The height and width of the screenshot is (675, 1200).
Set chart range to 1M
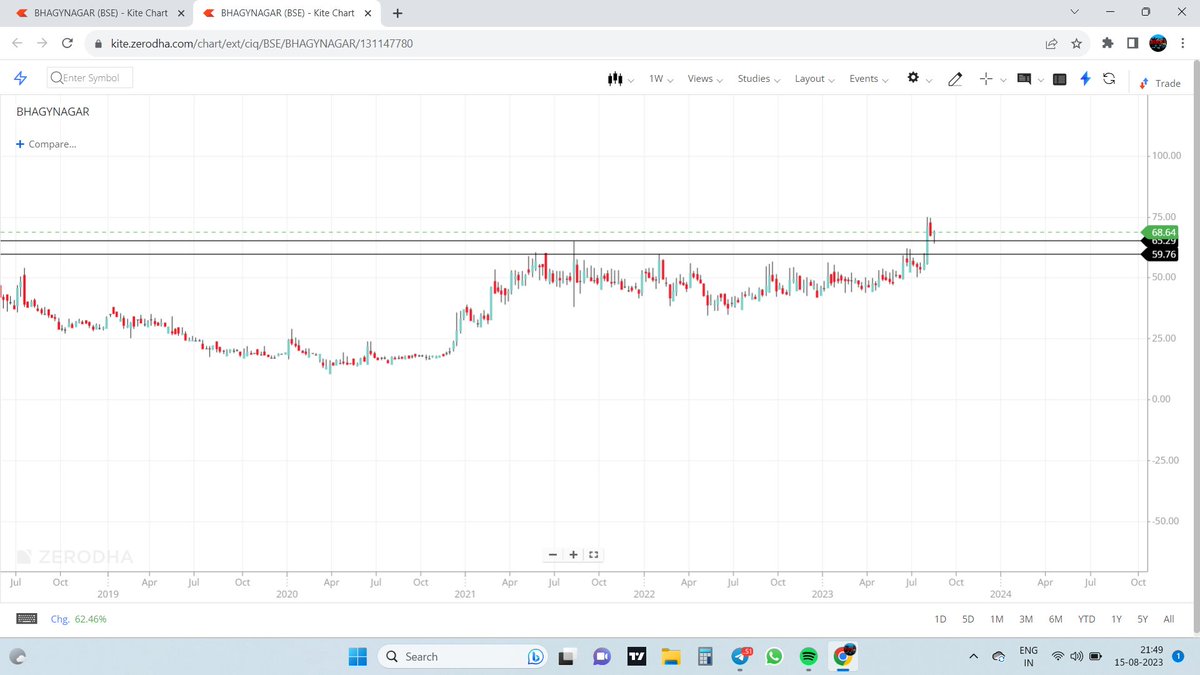pyautogui.click(x=997, y=619)
